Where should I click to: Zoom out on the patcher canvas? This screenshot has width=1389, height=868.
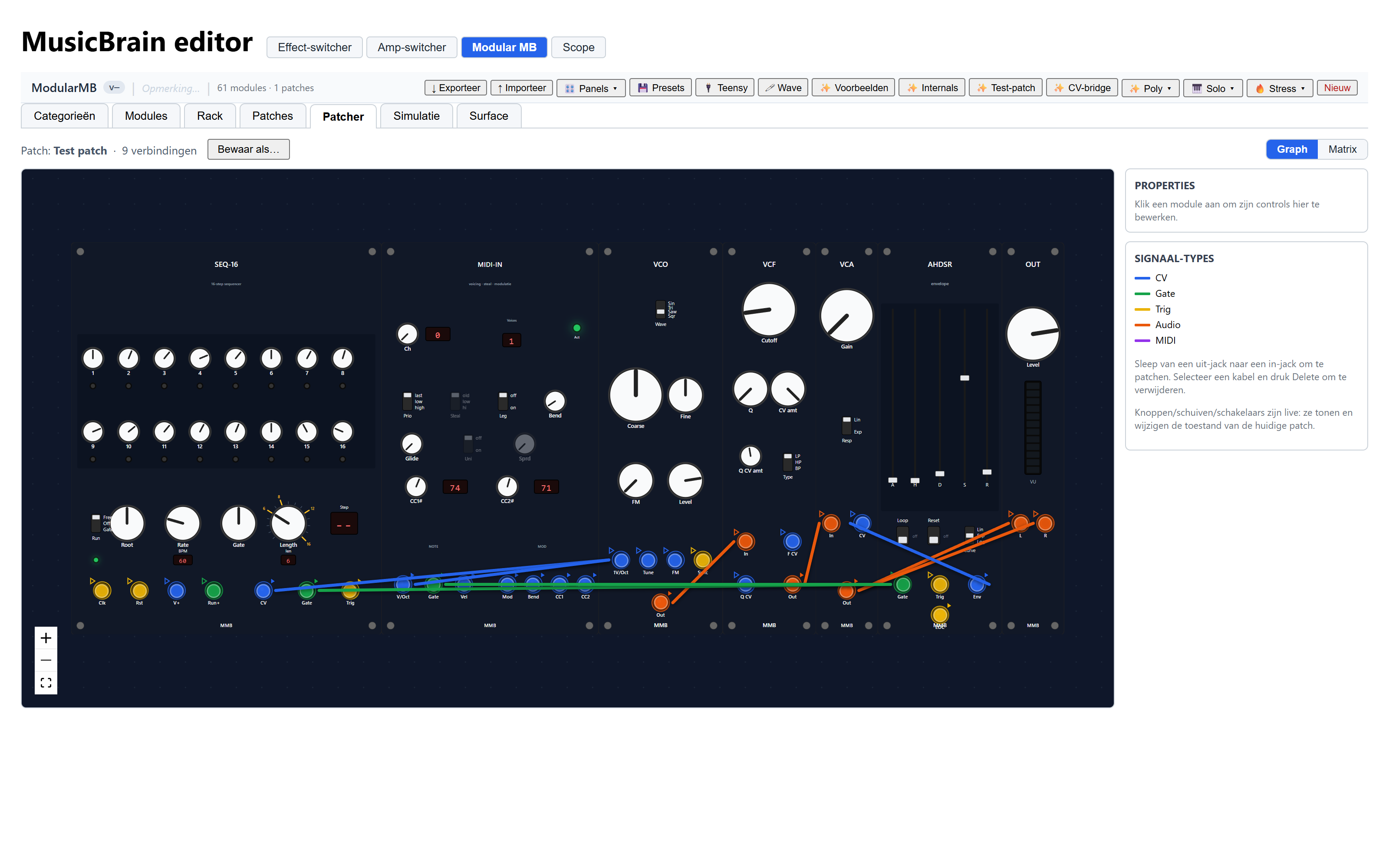[46, 660]
